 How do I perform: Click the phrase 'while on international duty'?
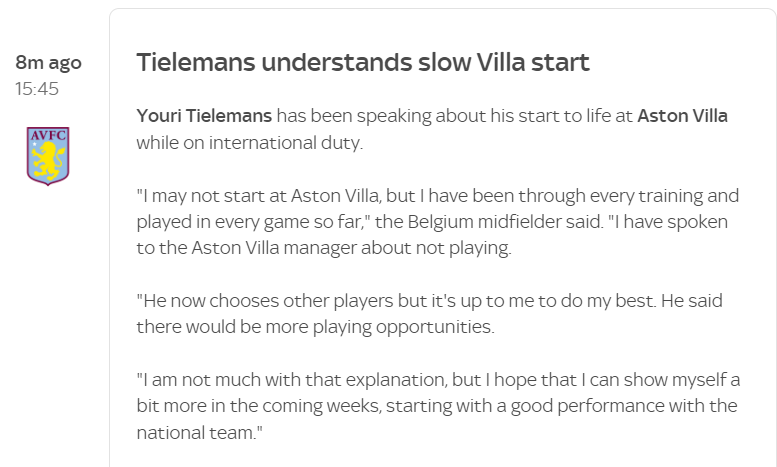[249, 143]
